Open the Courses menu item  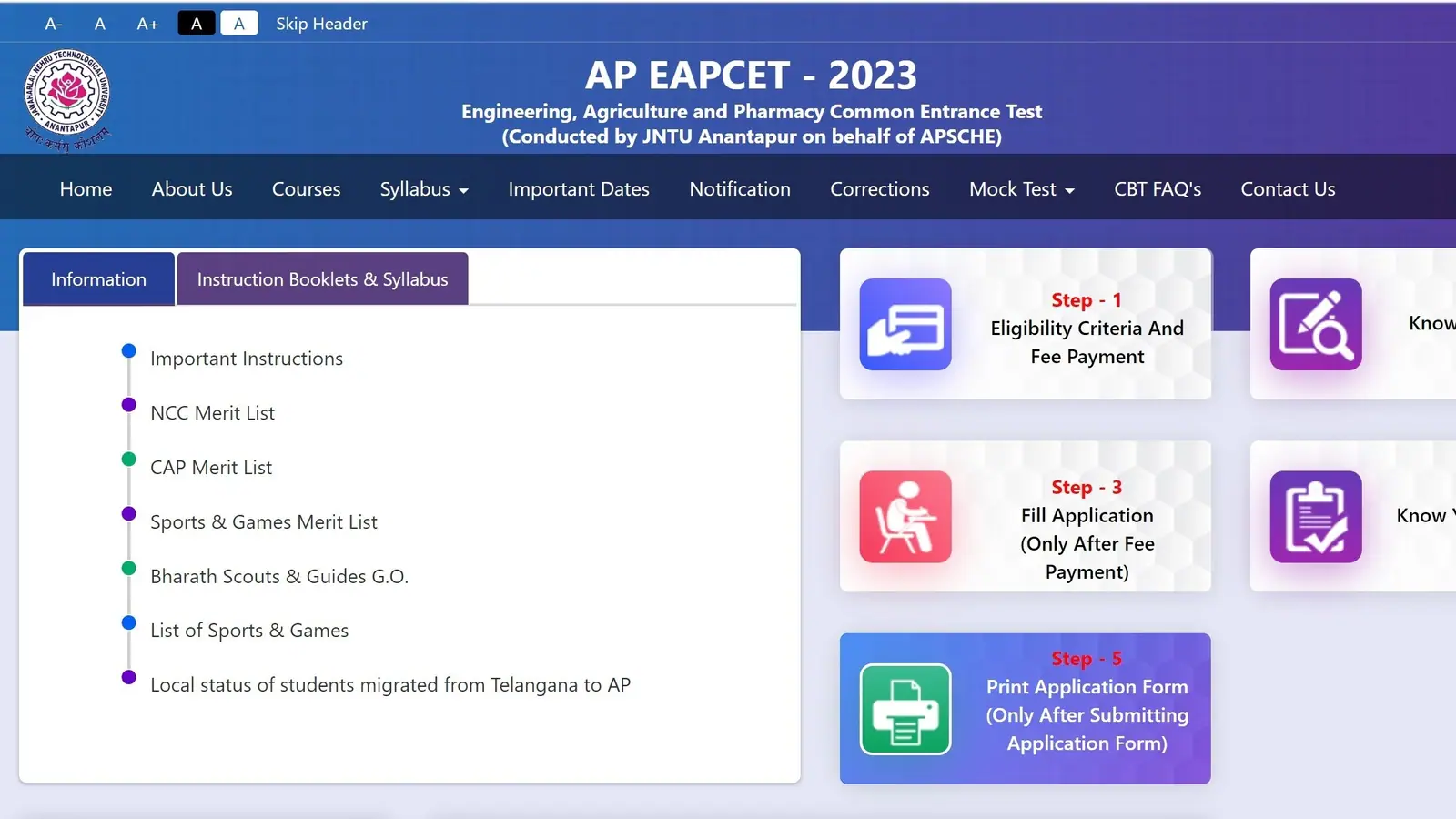[x=307, y=189]
